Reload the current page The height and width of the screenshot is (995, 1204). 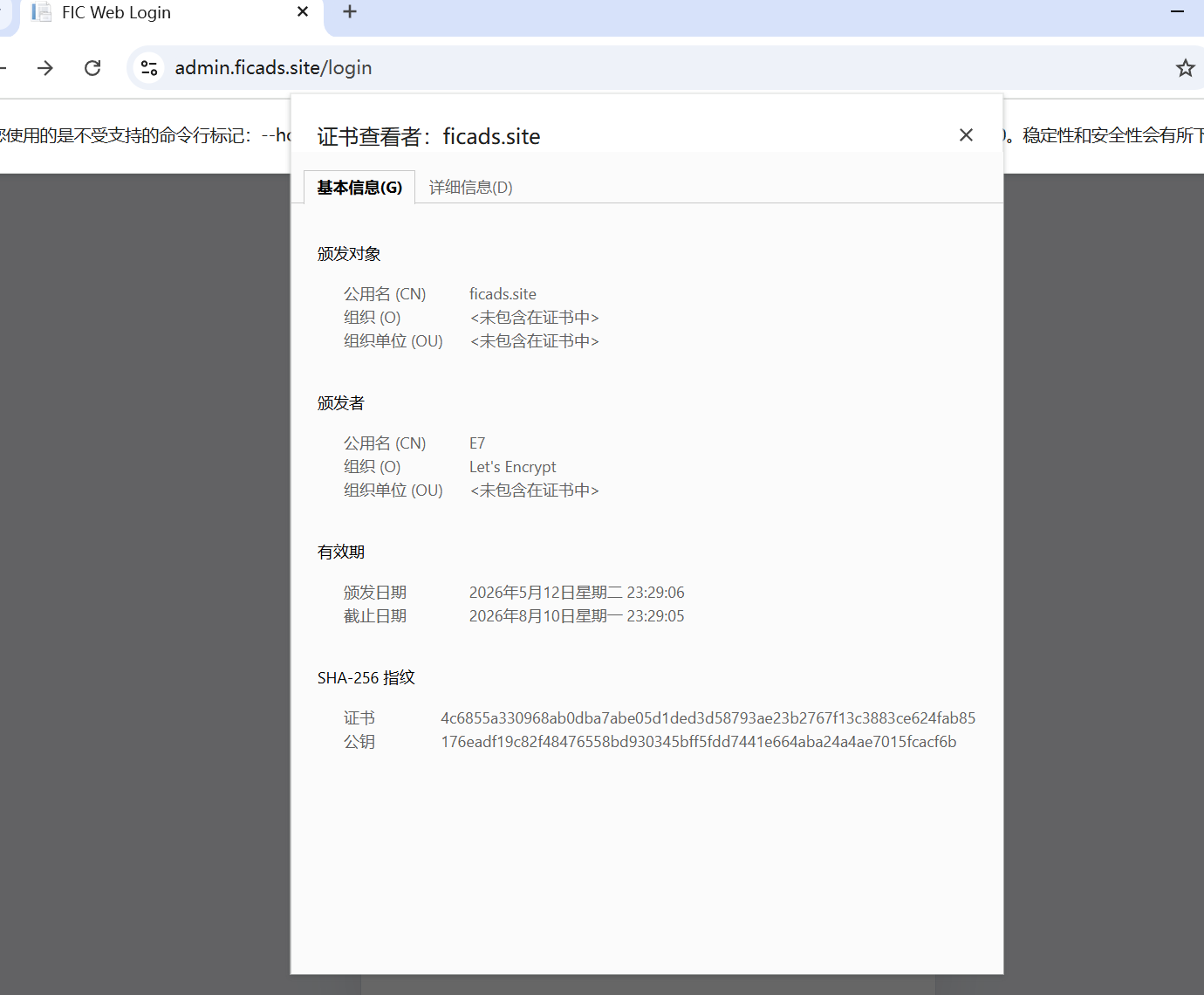(92, 68)
